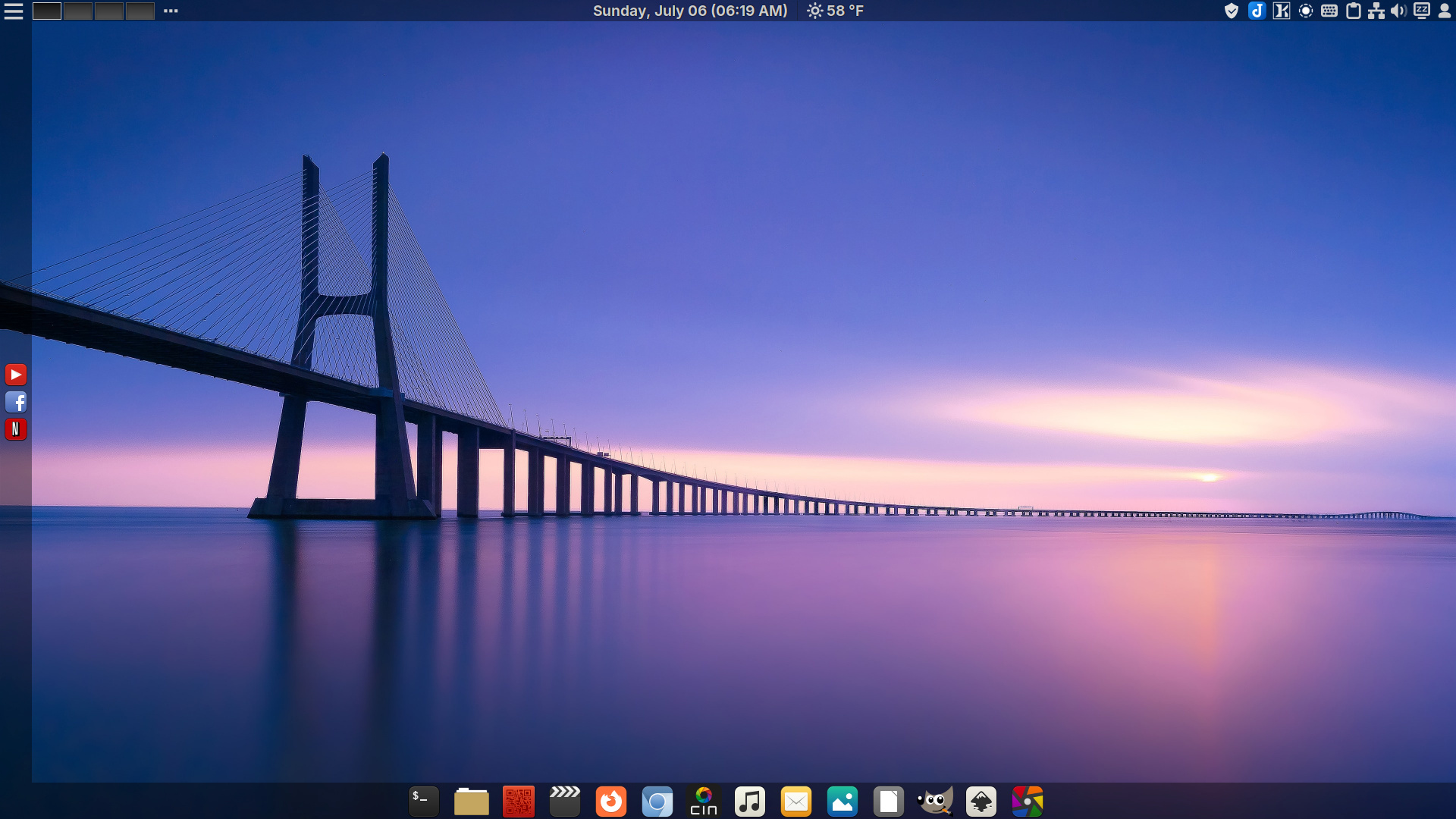Launch GIMP from the dock
Image resolution: width=1456 pixels, height=819 pixels.
coord(935,802)
